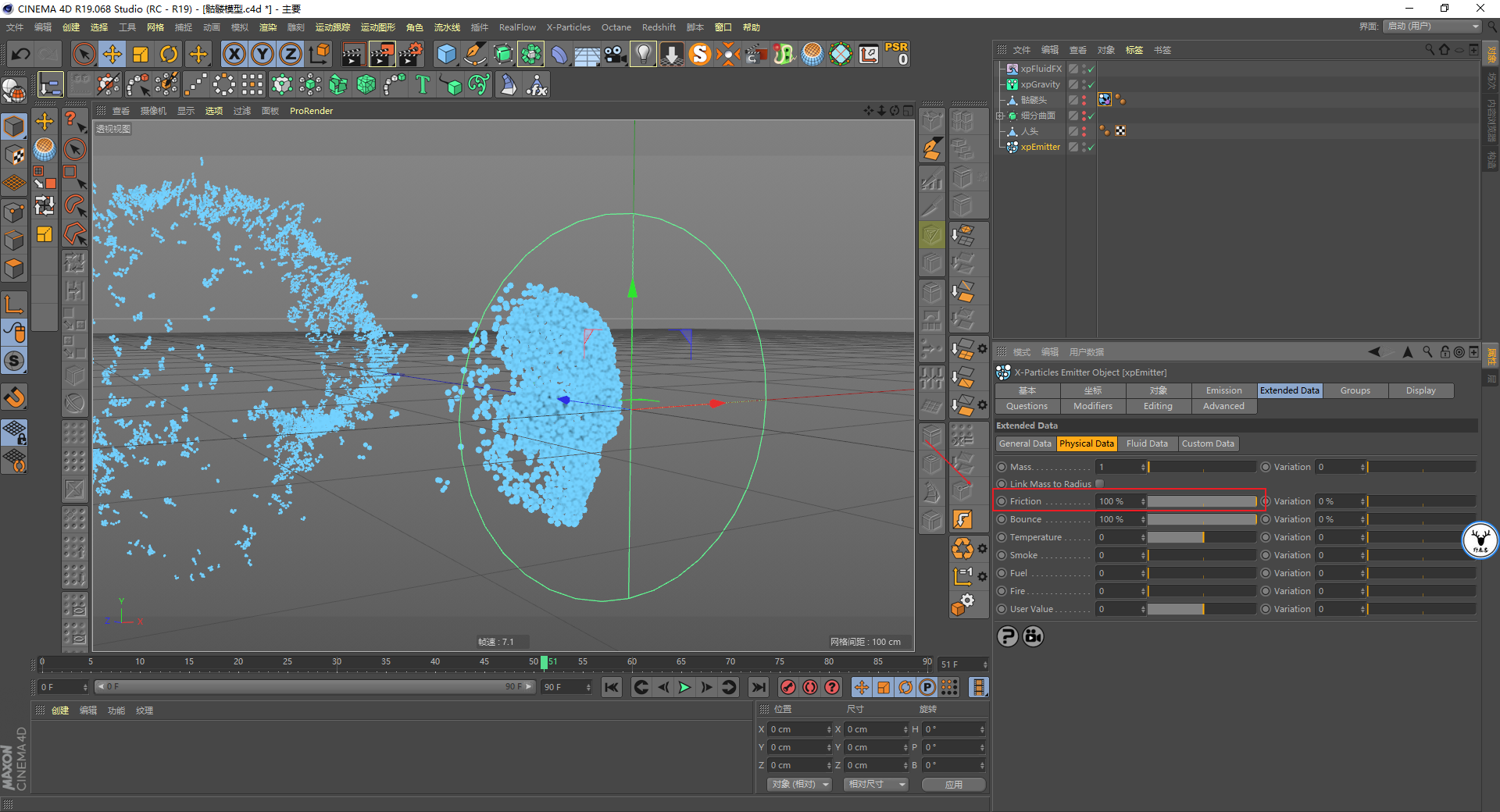Screen dimensions: 1500x812
Task: Open the 相对尺寸 dropdown
Action: coord(876,784)
